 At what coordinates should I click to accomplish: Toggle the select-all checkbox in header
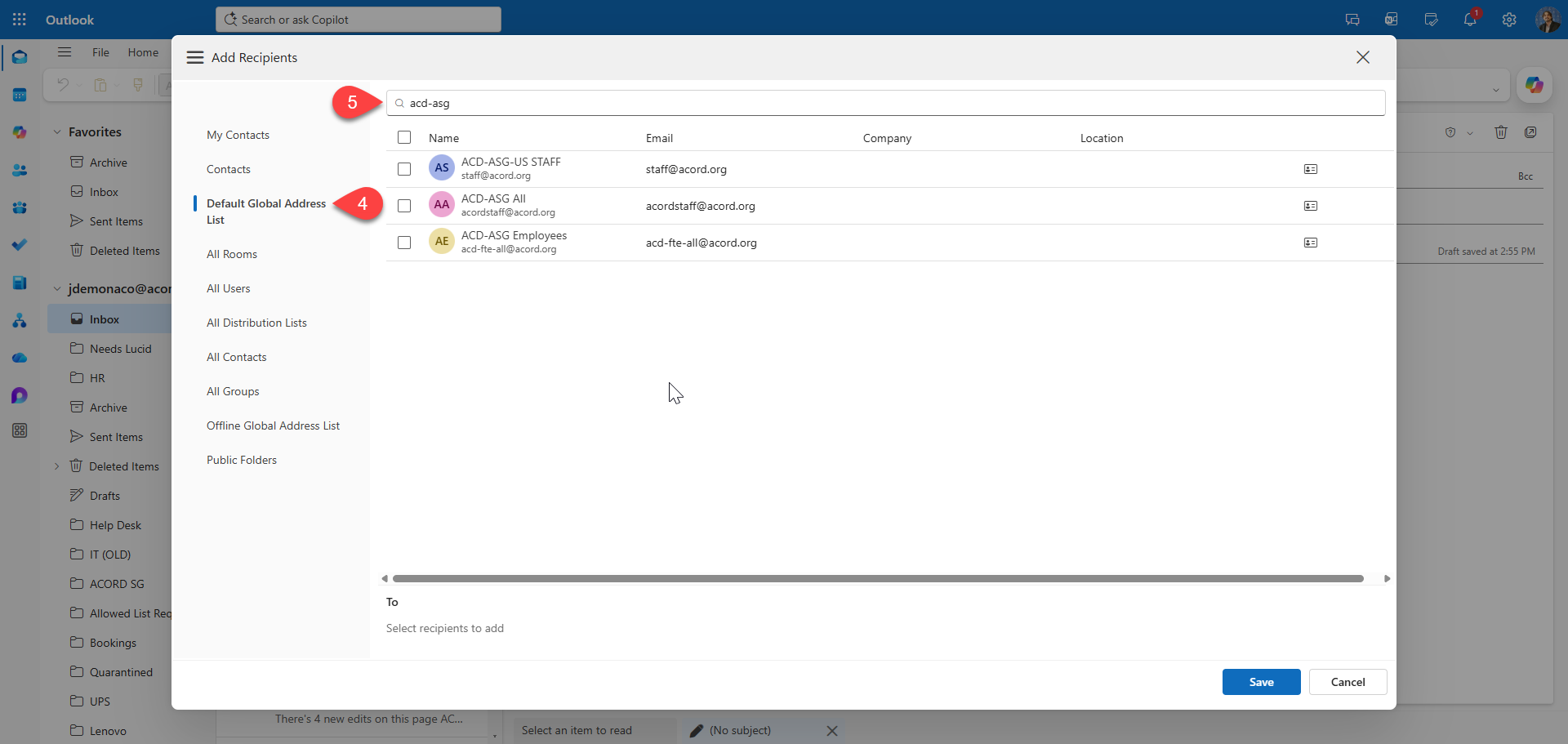pos(404,137)
